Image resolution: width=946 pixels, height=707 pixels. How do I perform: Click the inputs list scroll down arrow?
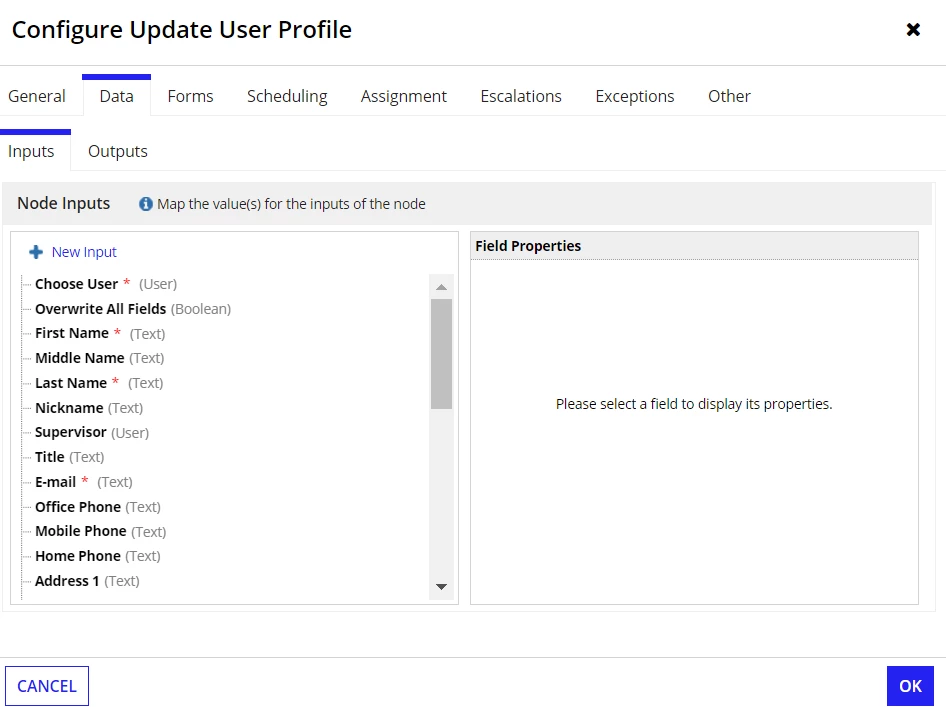coord(442,587)
